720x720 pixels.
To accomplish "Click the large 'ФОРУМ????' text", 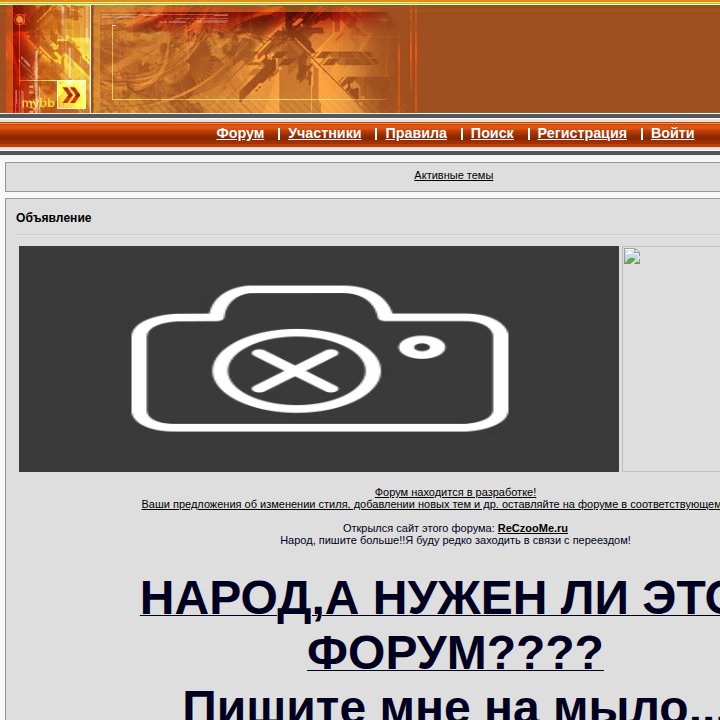I will pyautogui.click(x=455, y=652).
